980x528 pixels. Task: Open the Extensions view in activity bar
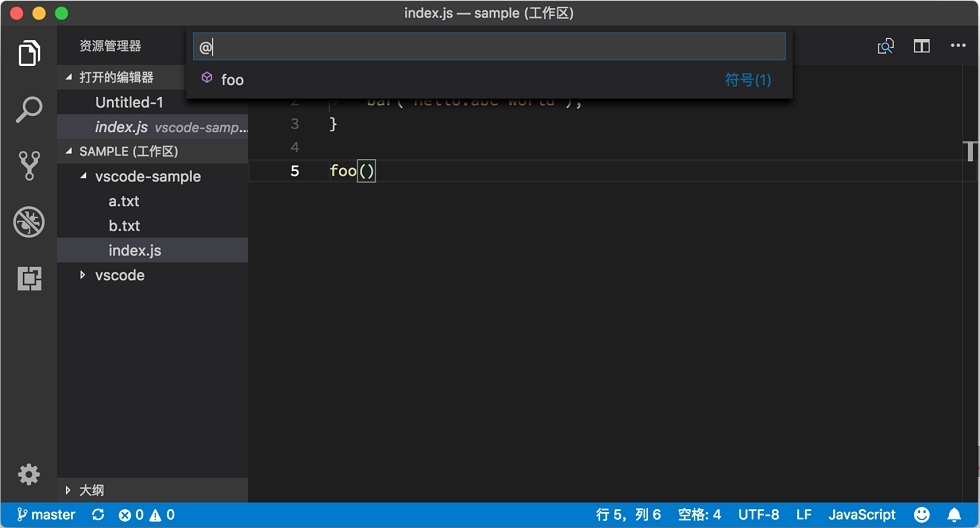(29, 278)
